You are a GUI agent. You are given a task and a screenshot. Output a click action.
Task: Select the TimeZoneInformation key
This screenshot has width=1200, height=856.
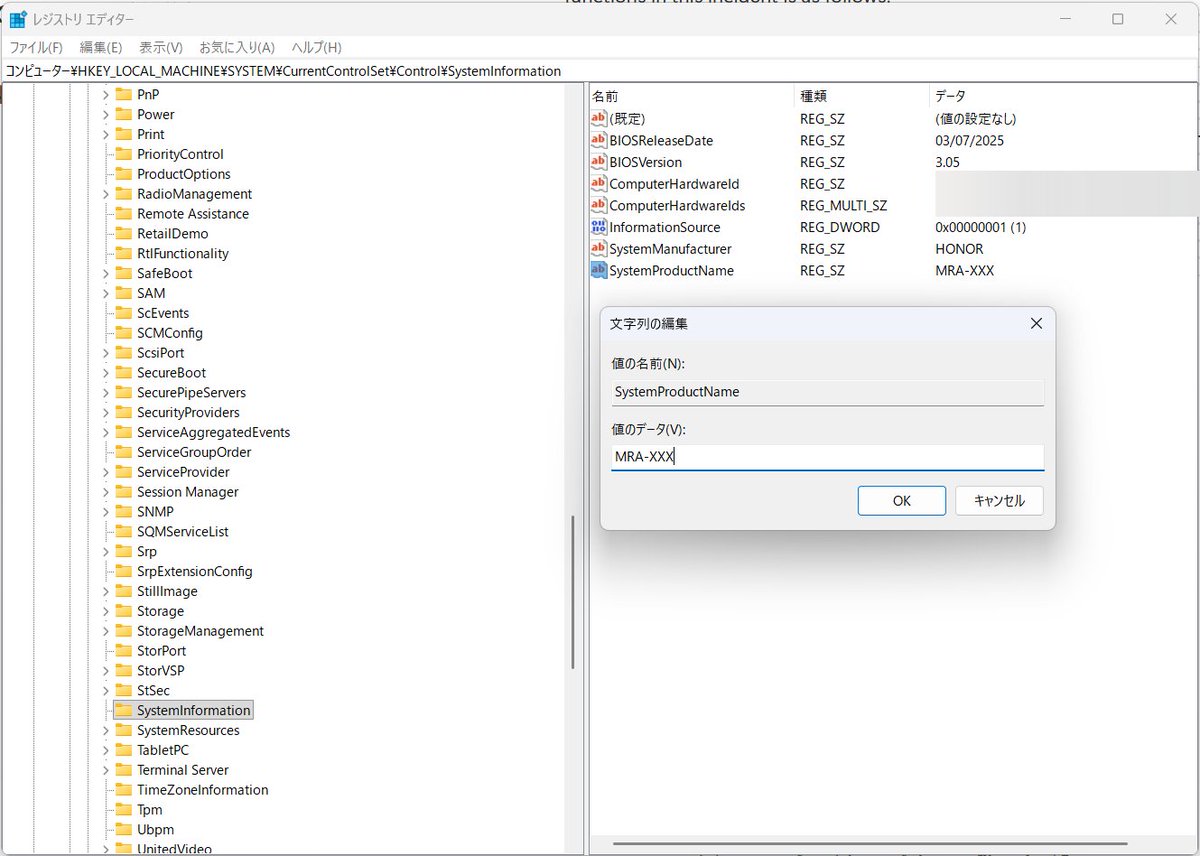coord(203,790)
